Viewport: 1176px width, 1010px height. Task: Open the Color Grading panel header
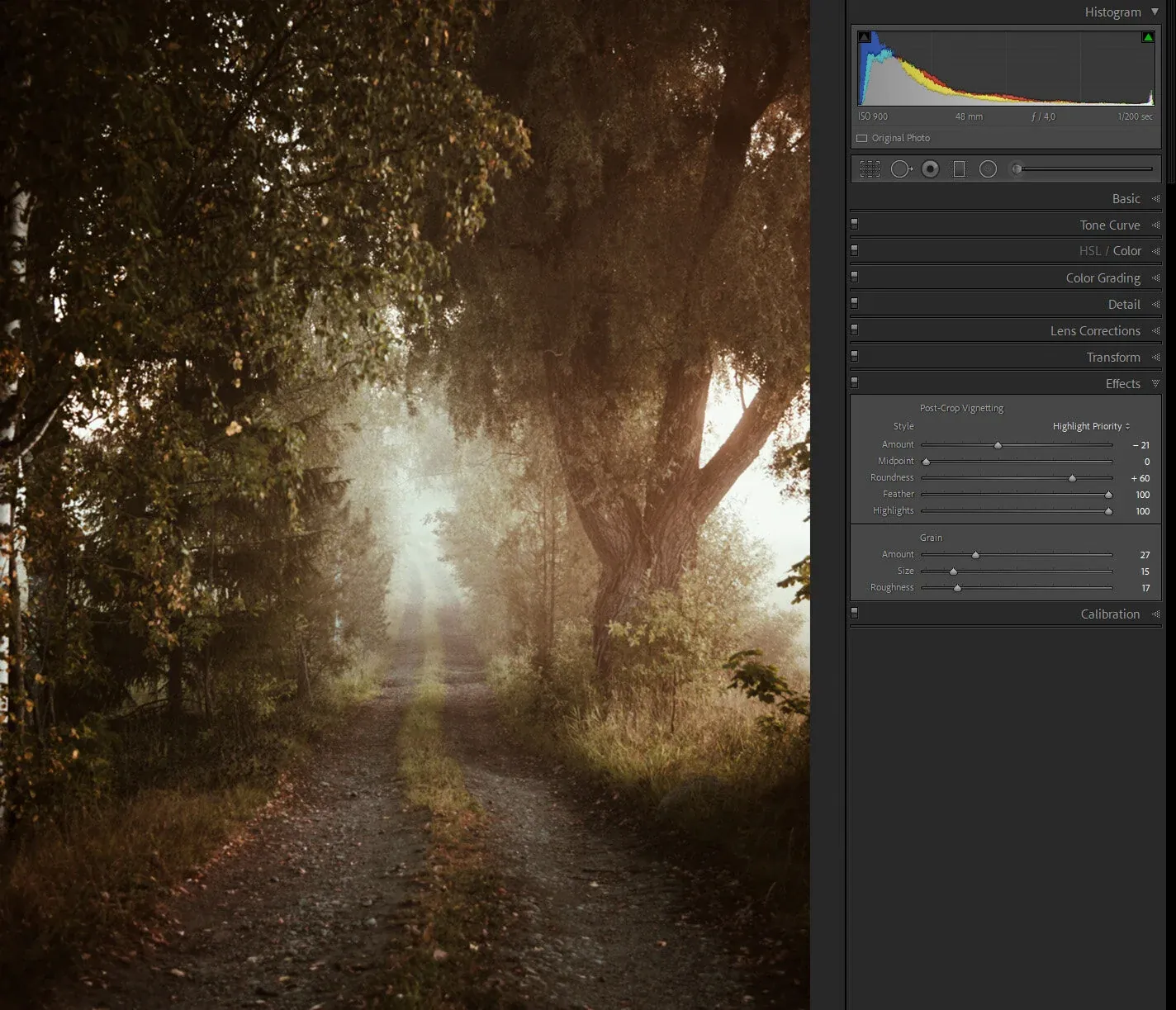pos(1102,278)
